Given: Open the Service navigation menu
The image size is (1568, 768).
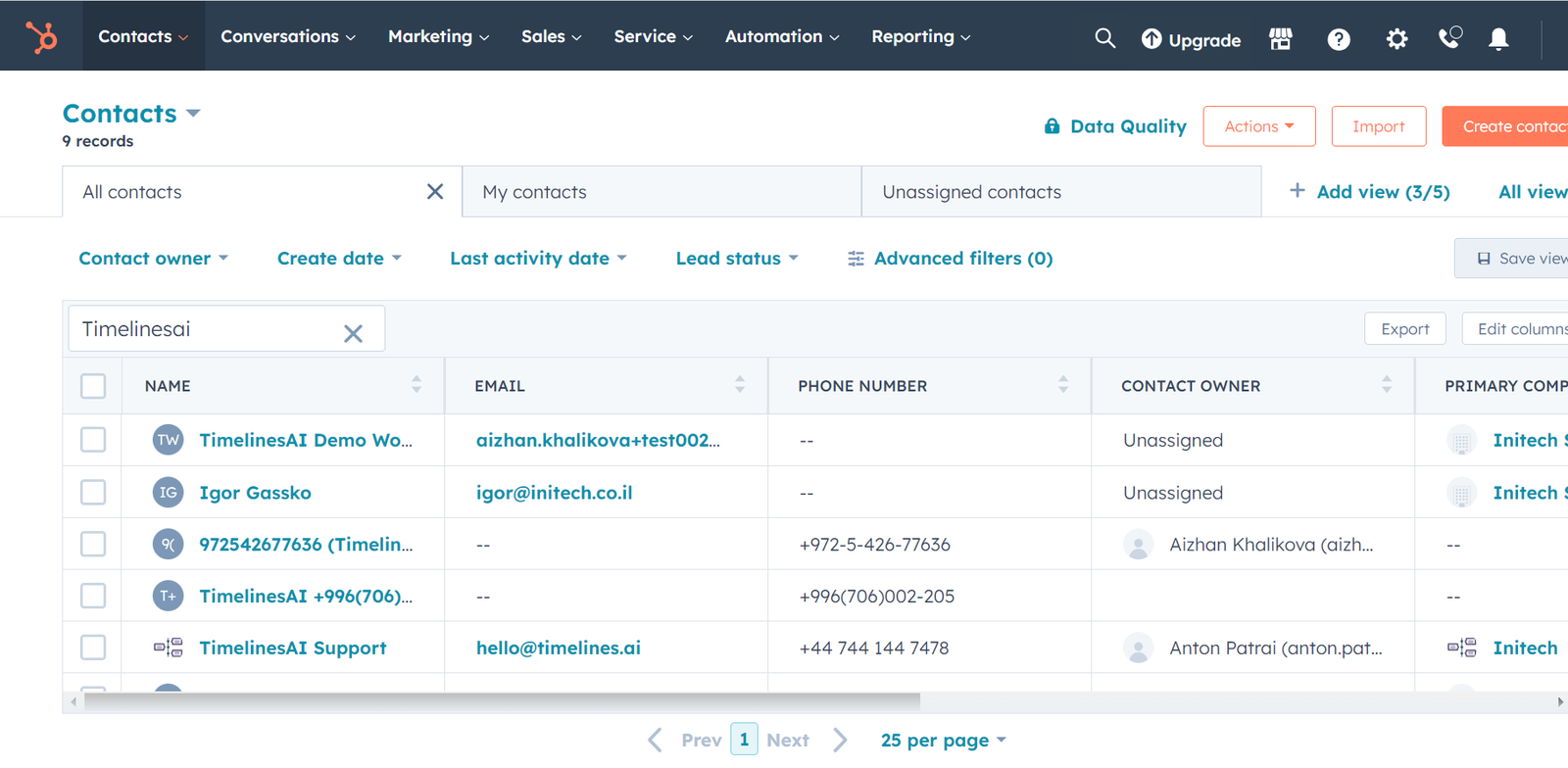Looking at the screenshot, I should [x=653, y=36].
